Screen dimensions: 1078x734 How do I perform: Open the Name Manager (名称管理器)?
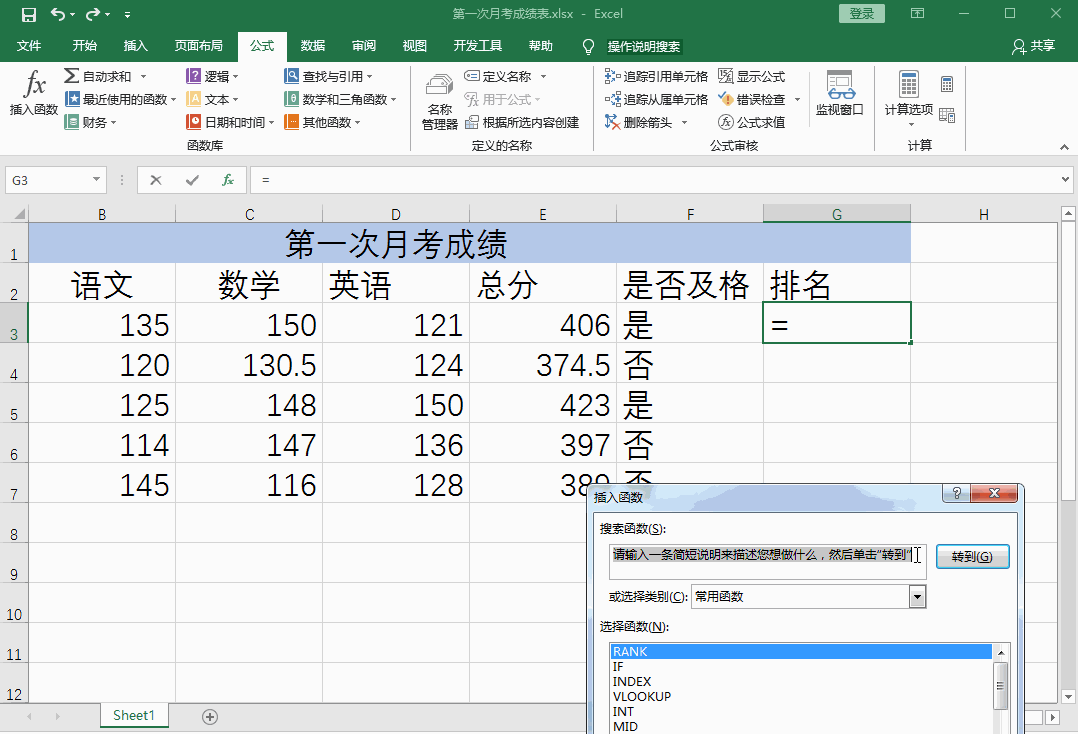tap(439, 101)
